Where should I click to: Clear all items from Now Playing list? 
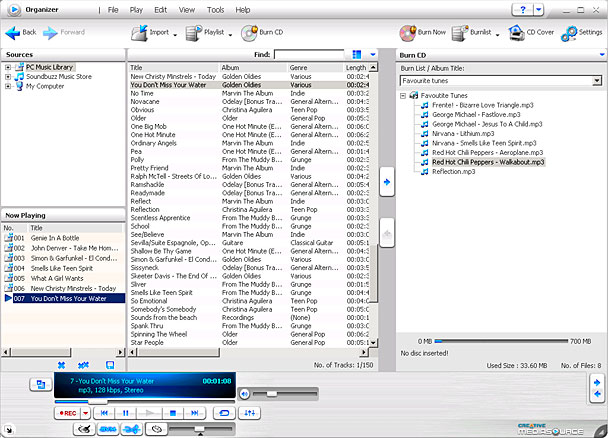point(83,365)
